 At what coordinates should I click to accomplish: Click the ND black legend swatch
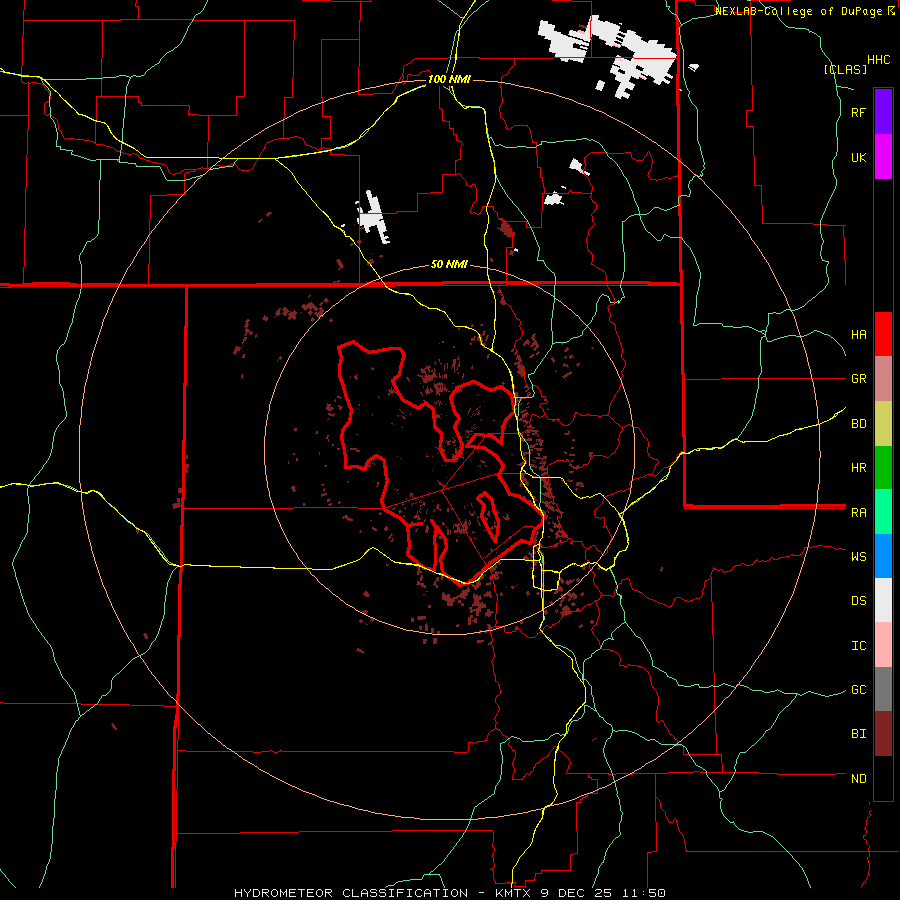883,778
